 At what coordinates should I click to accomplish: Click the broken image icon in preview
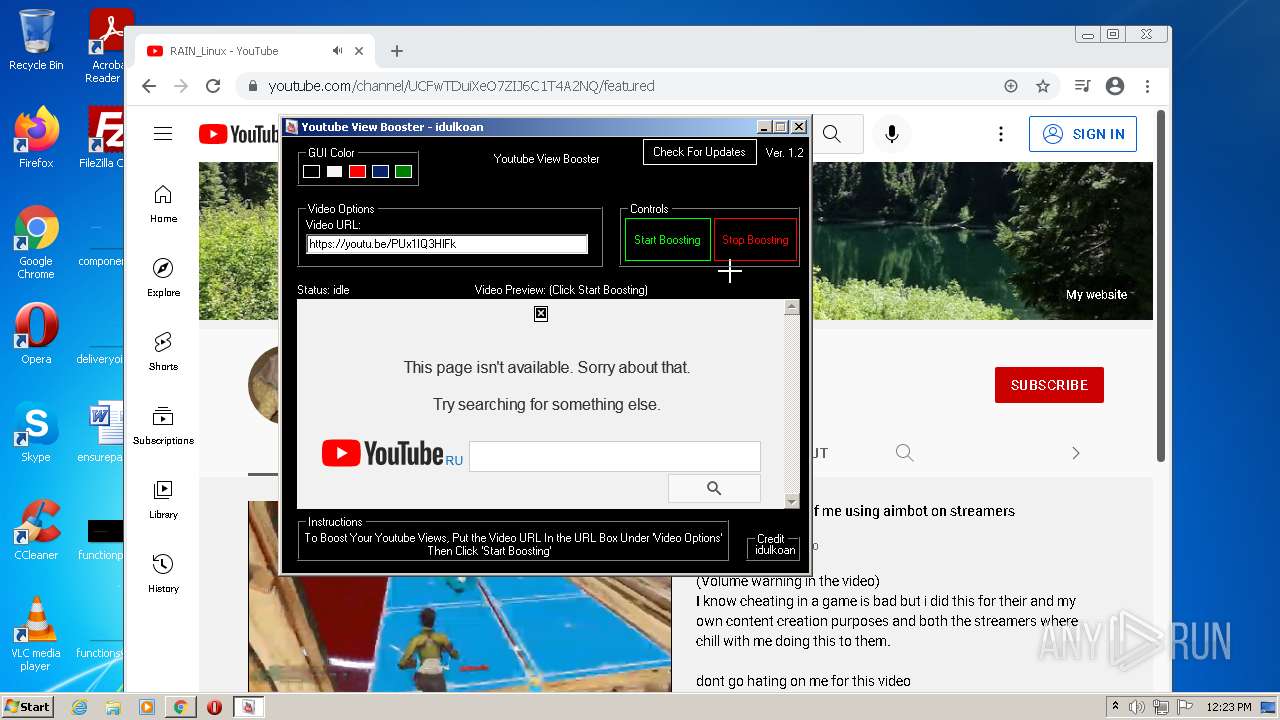point(541,314)
